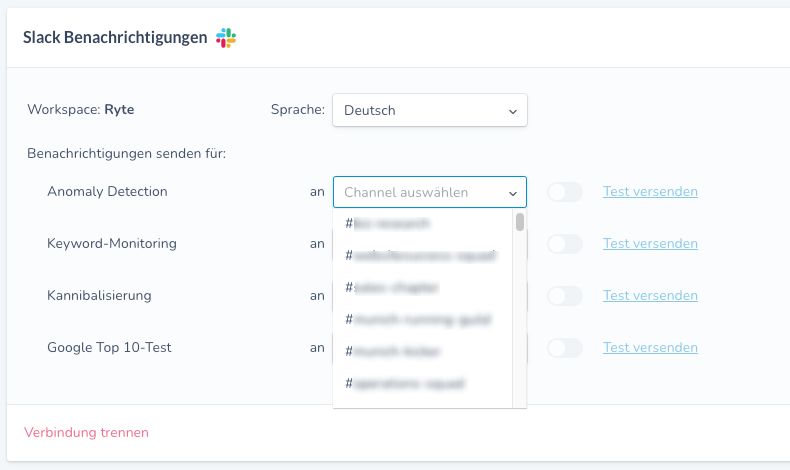
Task: Click the workspace name Ryte
Action: [118, 110]
